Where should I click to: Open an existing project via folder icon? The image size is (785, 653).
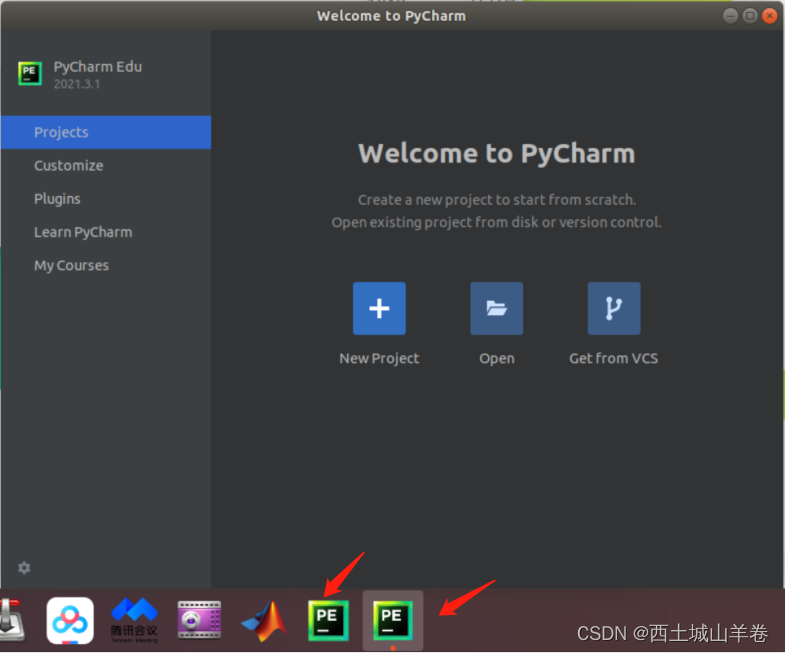[x=496, y=308]
